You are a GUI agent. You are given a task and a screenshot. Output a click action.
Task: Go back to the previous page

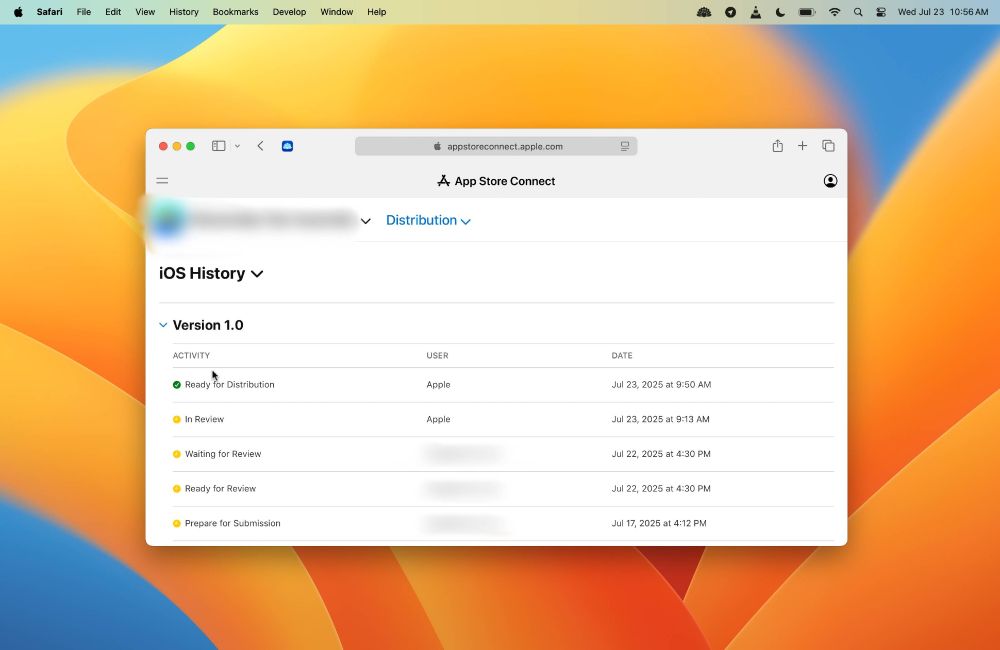pos(260,146)
